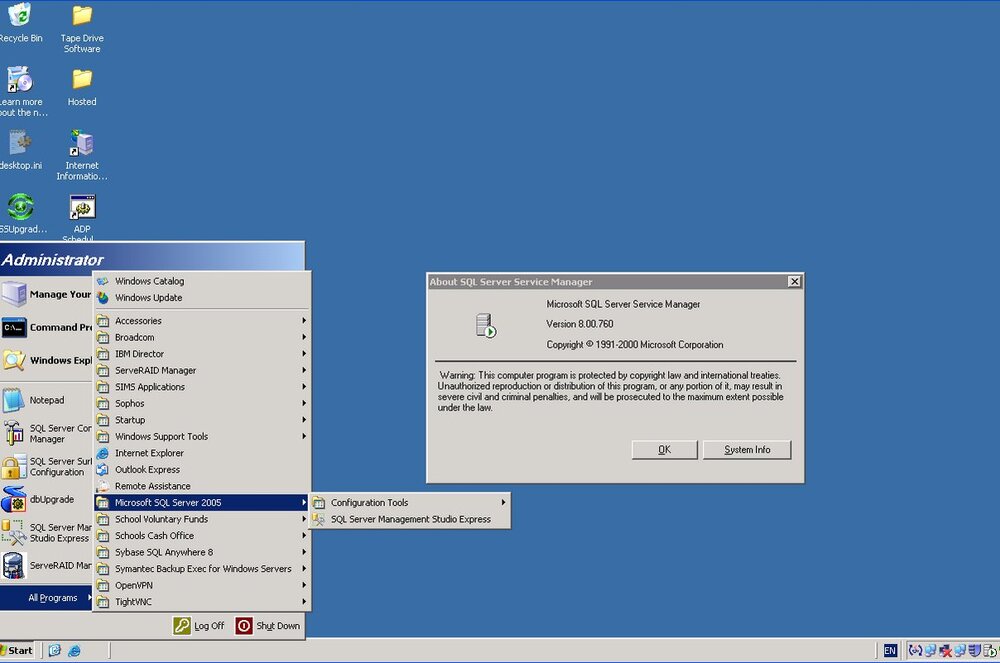Expand the Sophos program folder
The width and height of the screenshot is (1000, 663).
click(203, 404)
